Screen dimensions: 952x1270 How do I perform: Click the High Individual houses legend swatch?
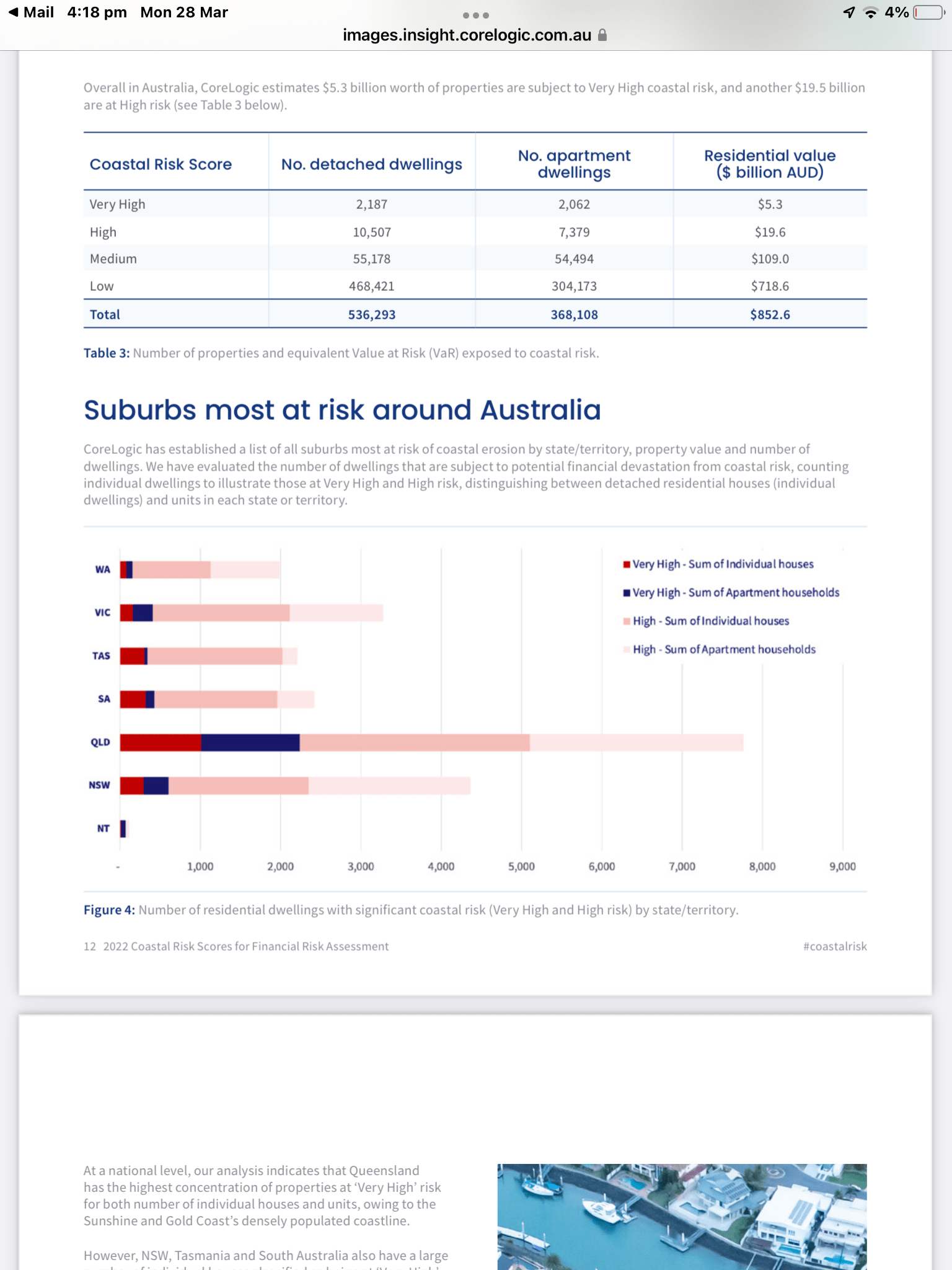pos(627,621)
